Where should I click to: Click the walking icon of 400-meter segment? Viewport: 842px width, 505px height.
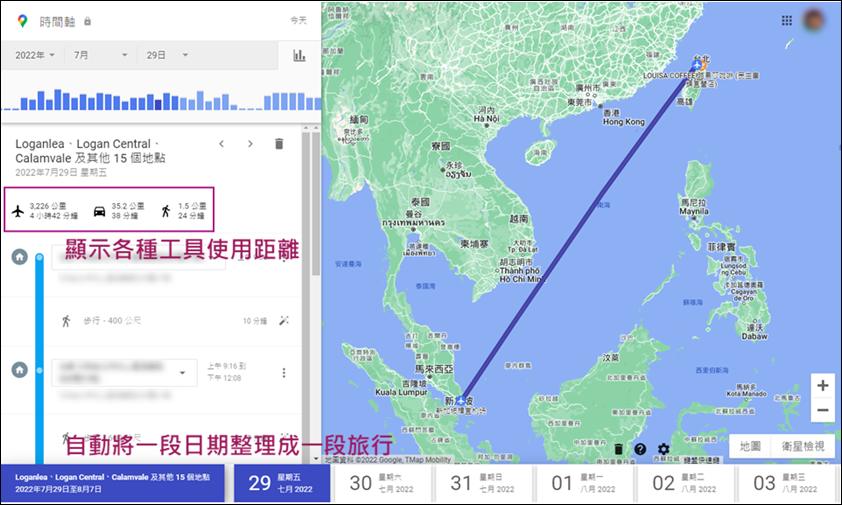66,321
